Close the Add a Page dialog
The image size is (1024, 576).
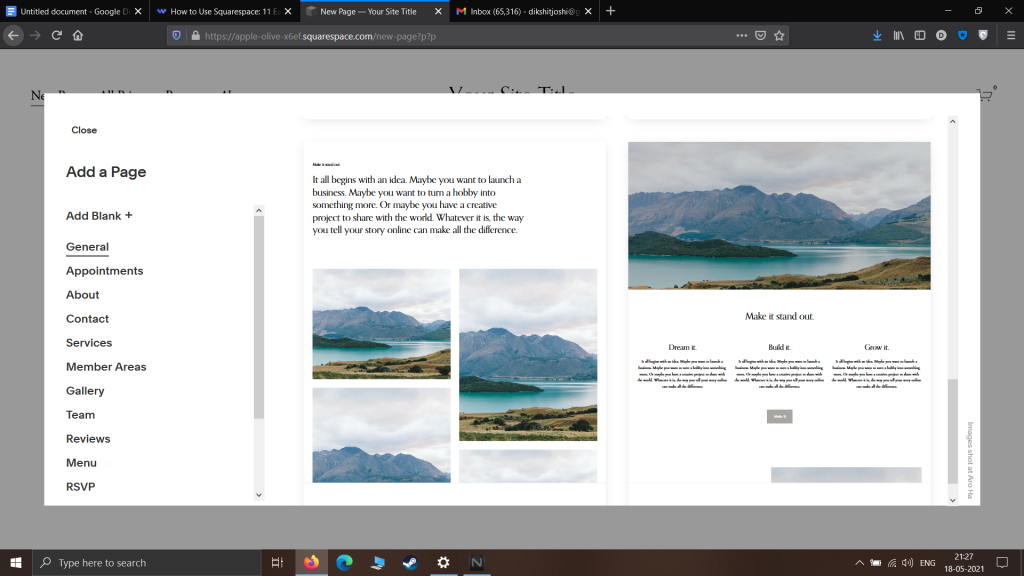84,130
